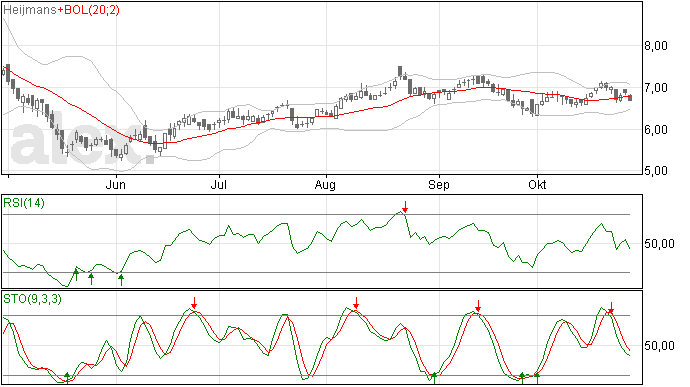Click the Jul month label
Viewport: 690px width, 387px height.
[x=219, y=184]
